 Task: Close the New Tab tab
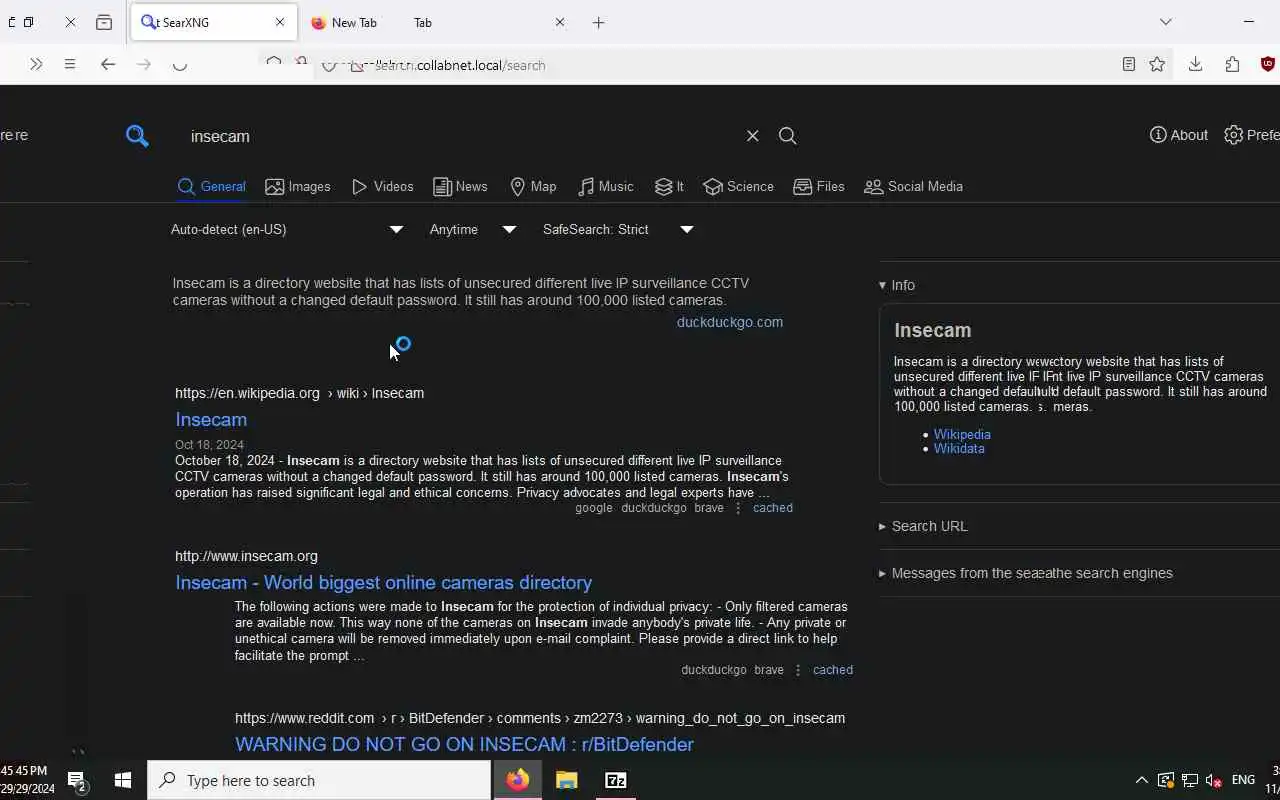tap(560, 22)
